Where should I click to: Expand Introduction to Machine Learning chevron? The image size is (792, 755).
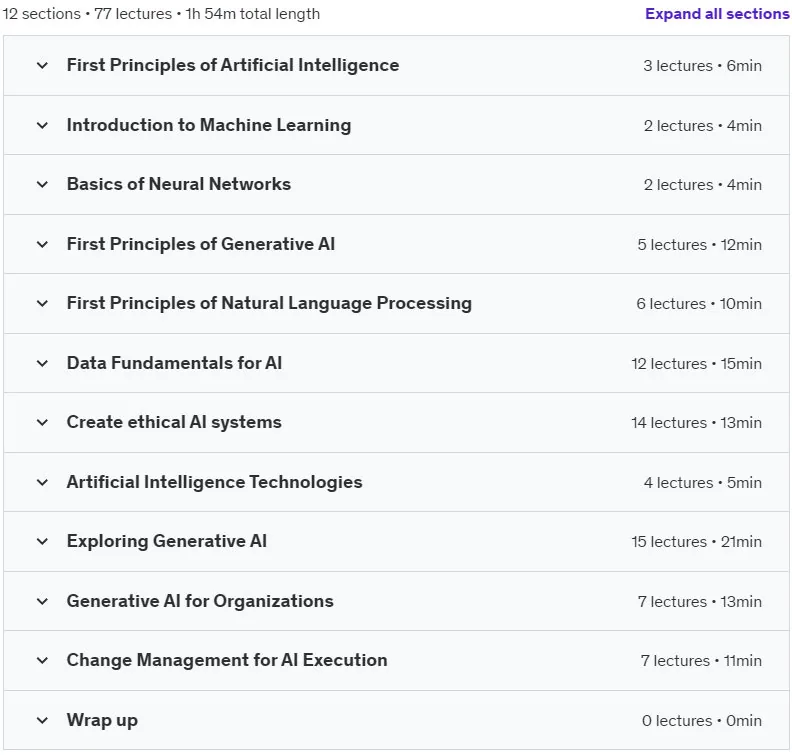pos(42,125)
